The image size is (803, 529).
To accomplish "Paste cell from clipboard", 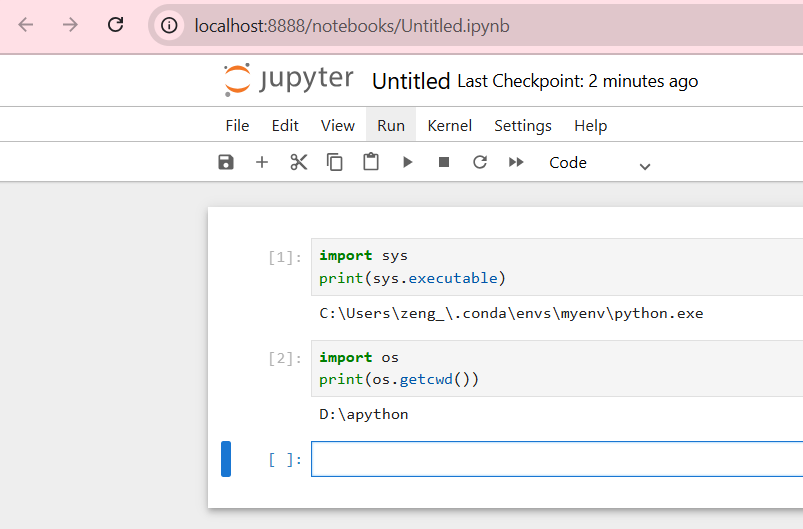I will pos(371,162).
